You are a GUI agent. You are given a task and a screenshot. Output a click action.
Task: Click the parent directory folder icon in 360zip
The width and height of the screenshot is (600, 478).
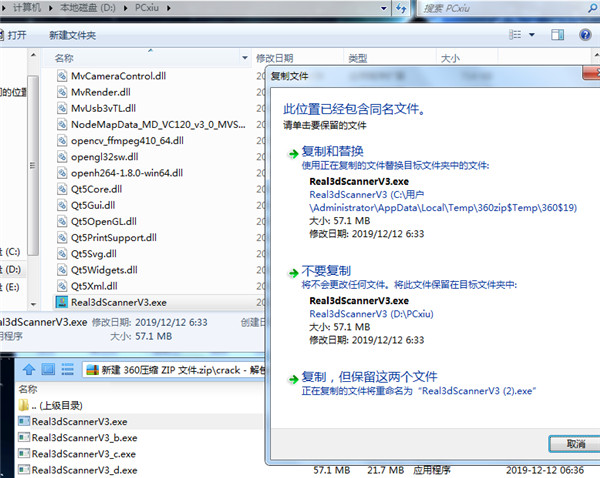24,405
